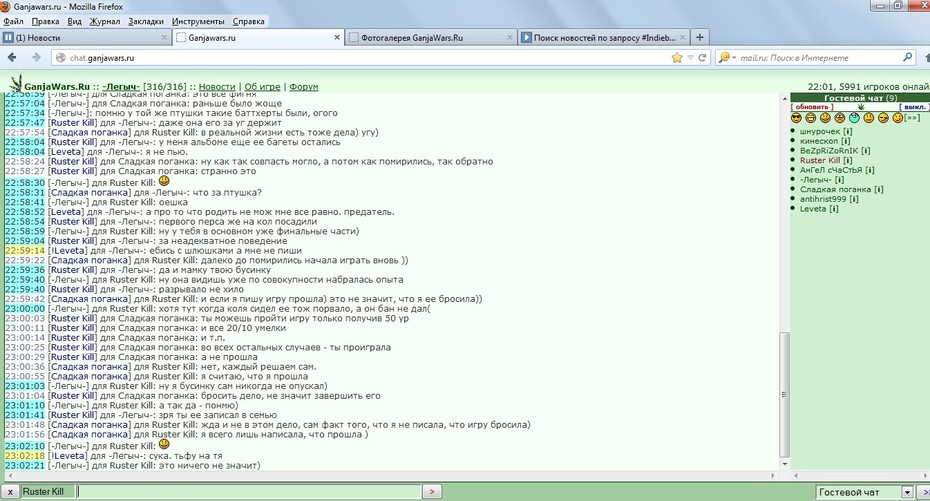Refresh chat with обновить link

coord(812,107)
